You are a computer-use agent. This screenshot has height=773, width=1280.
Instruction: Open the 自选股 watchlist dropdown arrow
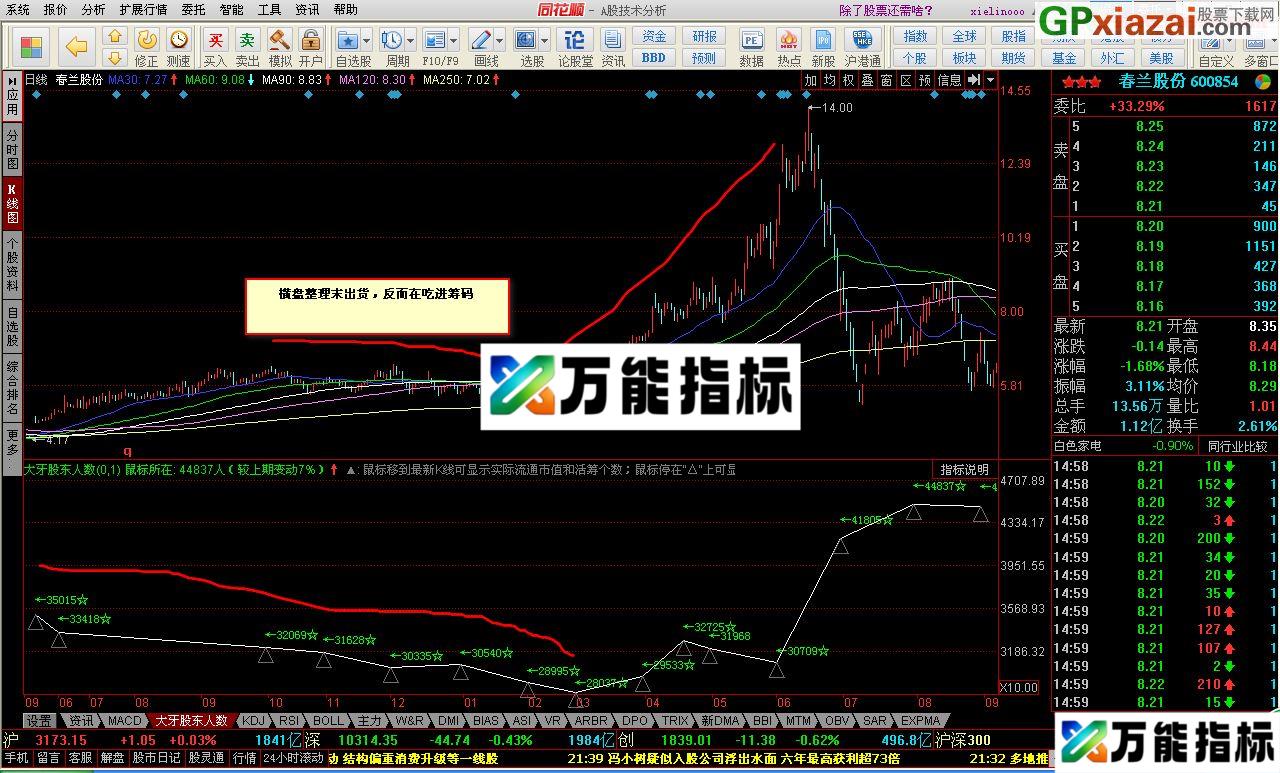click(x=364, y=40)
